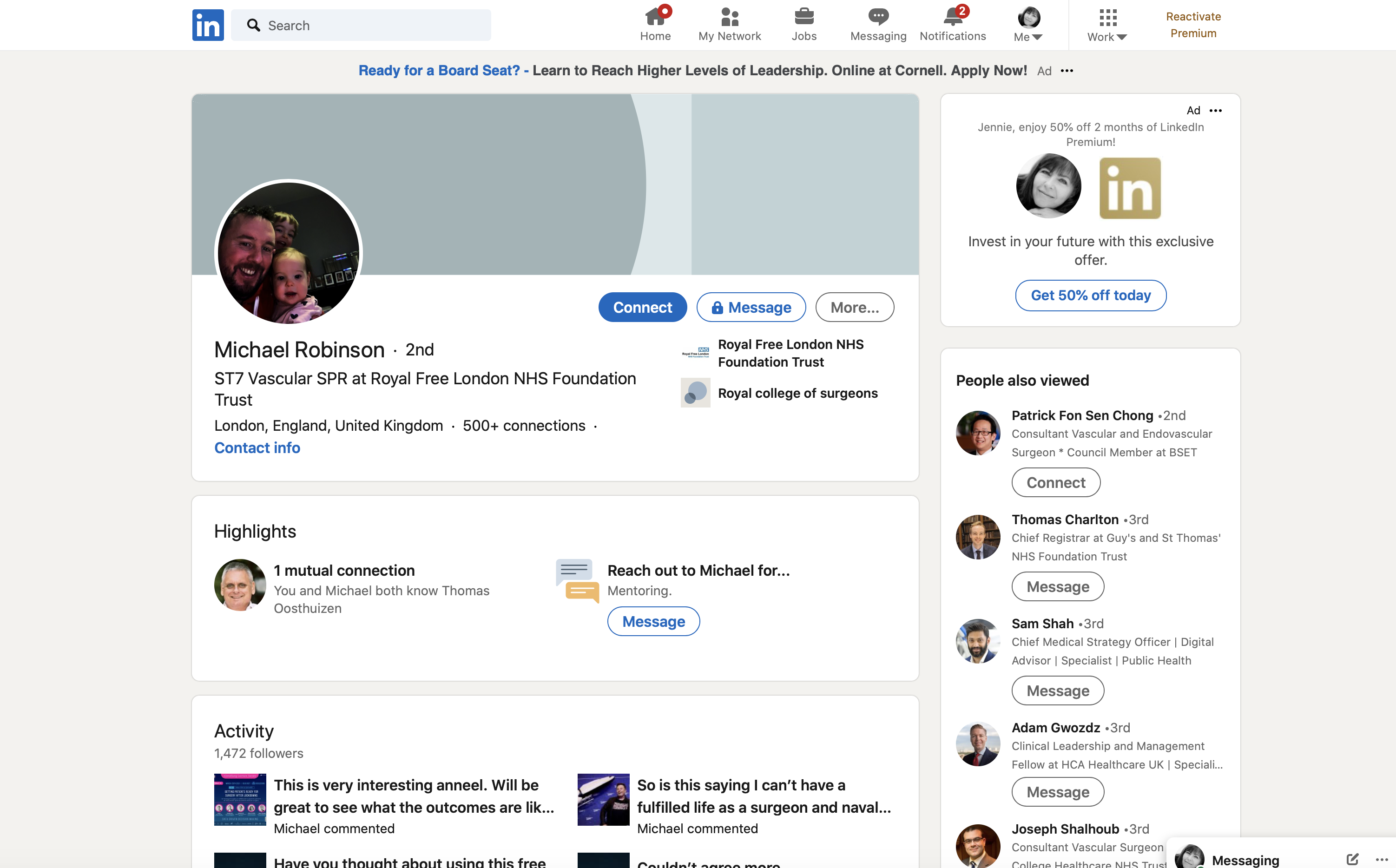The height and width of the screenshot is (868, 1396).
Task: Open the interesting anneel comment post
Action: pyautogui.click(x=414, y=796)
